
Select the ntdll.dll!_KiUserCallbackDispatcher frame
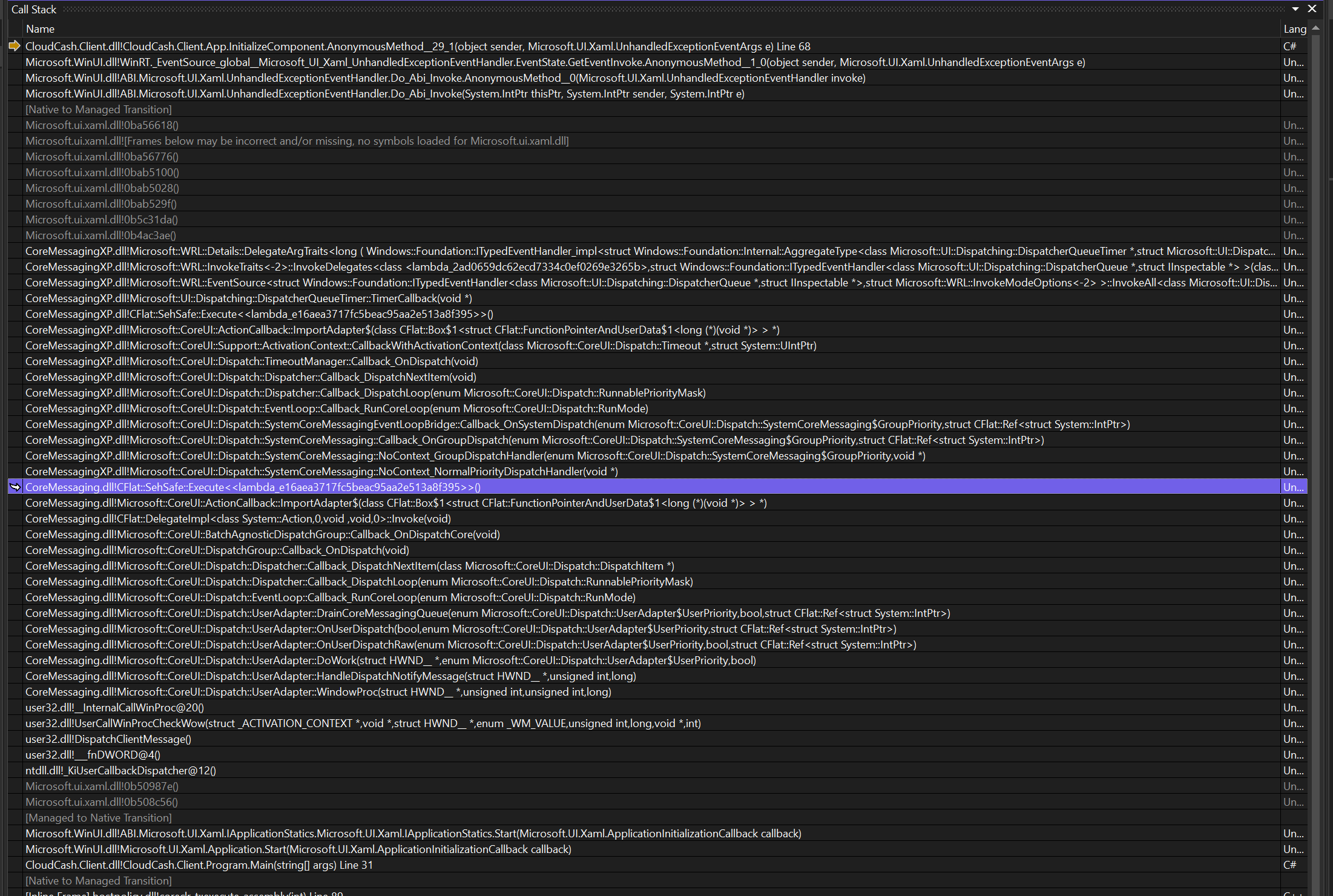[120, 770]
